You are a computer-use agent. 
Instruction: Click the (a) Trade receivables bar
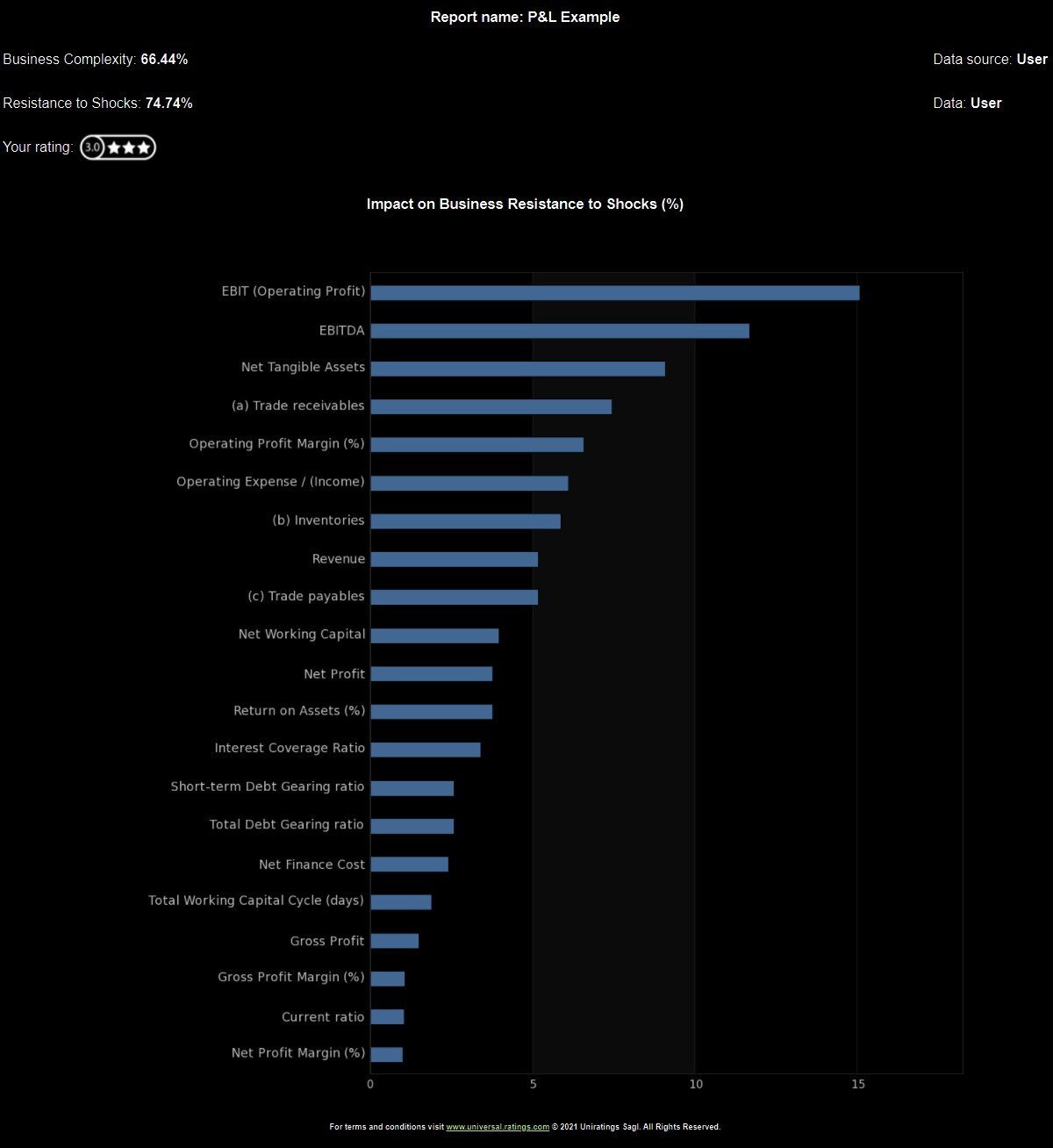[x=491, y=406]
